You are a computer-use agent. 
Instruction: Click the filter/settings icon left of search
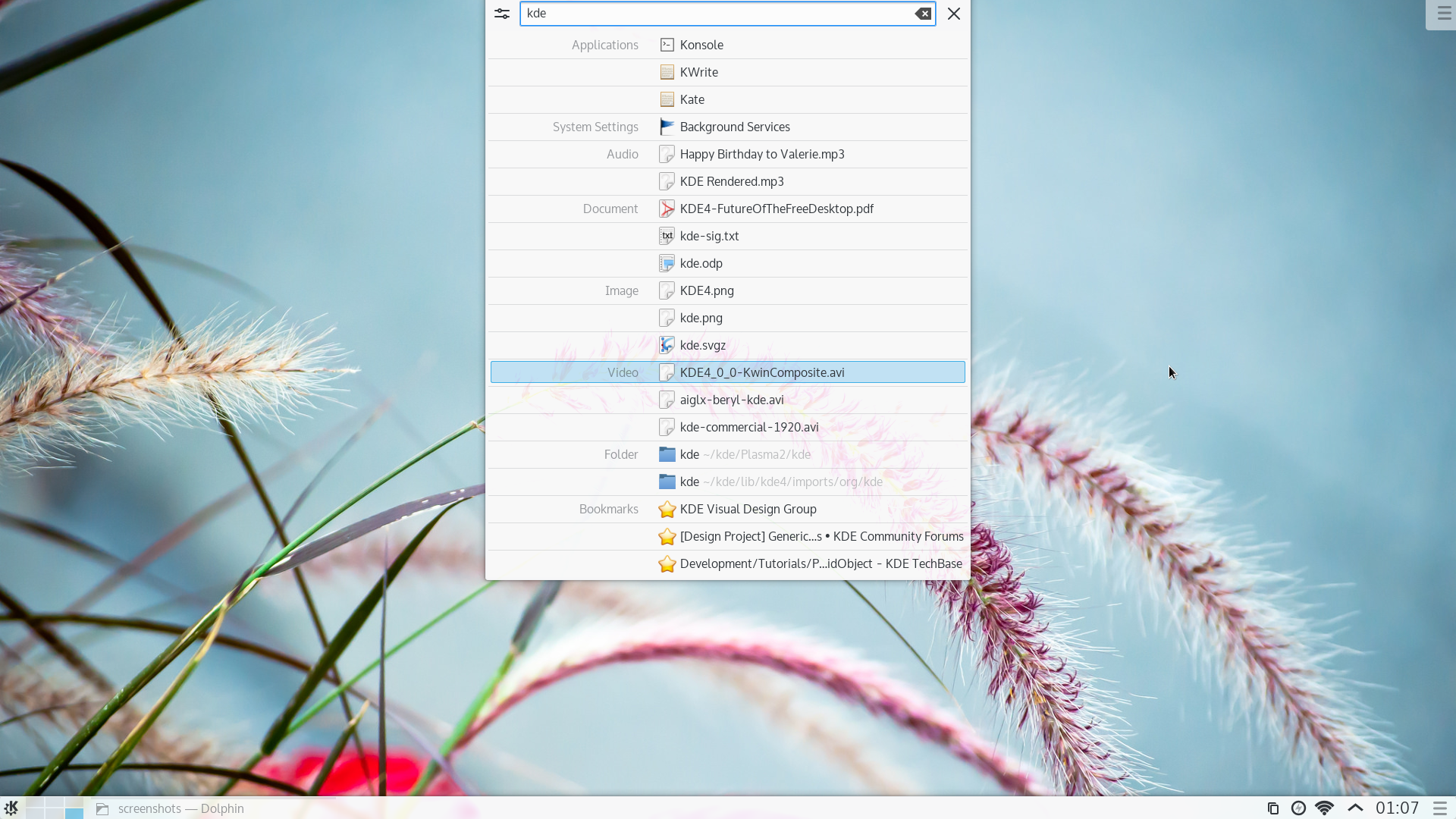click(x=502, y=13)
